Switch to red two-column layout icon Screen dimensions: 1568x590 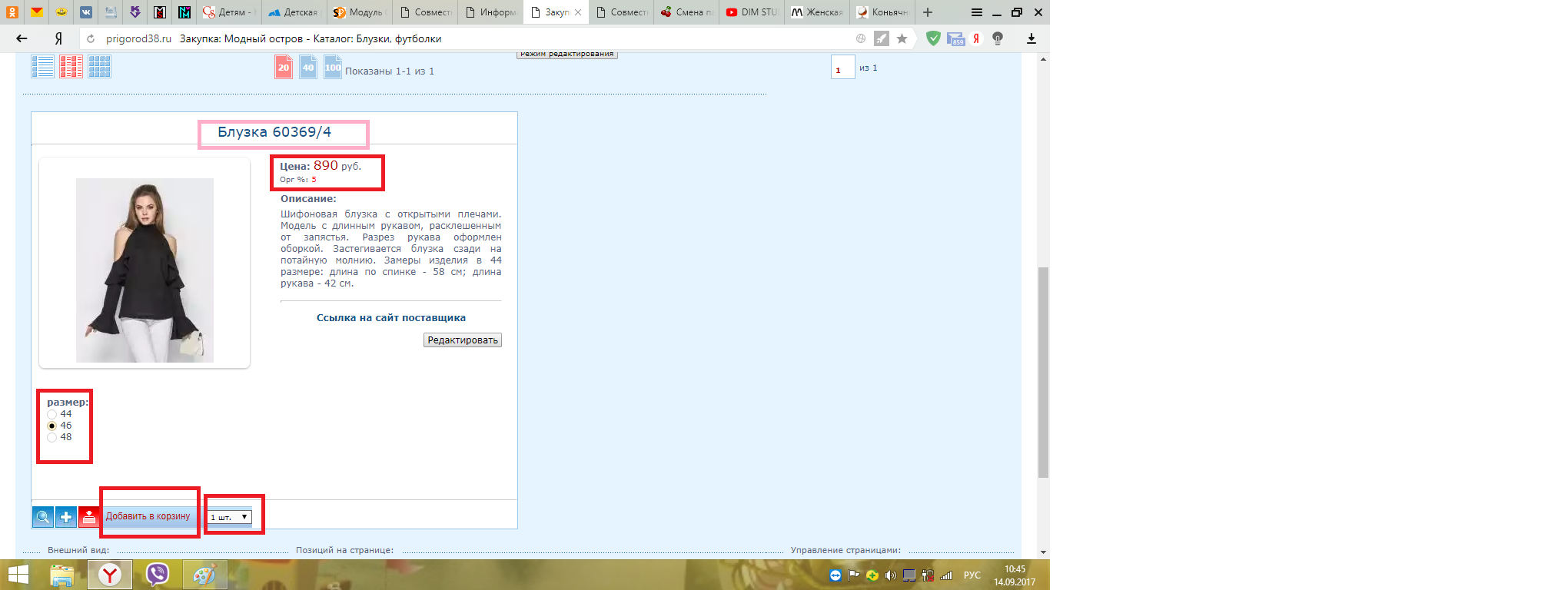[71, 67]
